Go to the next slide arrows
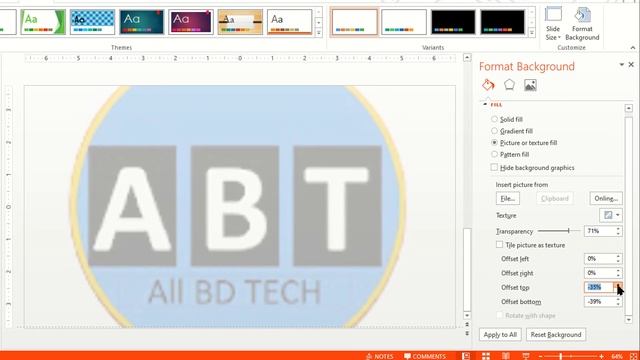The height and width of the screenshot is (360, 640). (x=467, y=333)
